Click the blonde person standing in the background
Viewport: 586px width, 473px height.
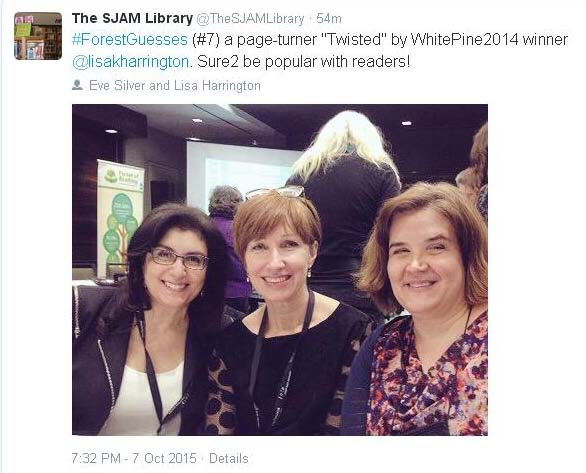346,194
